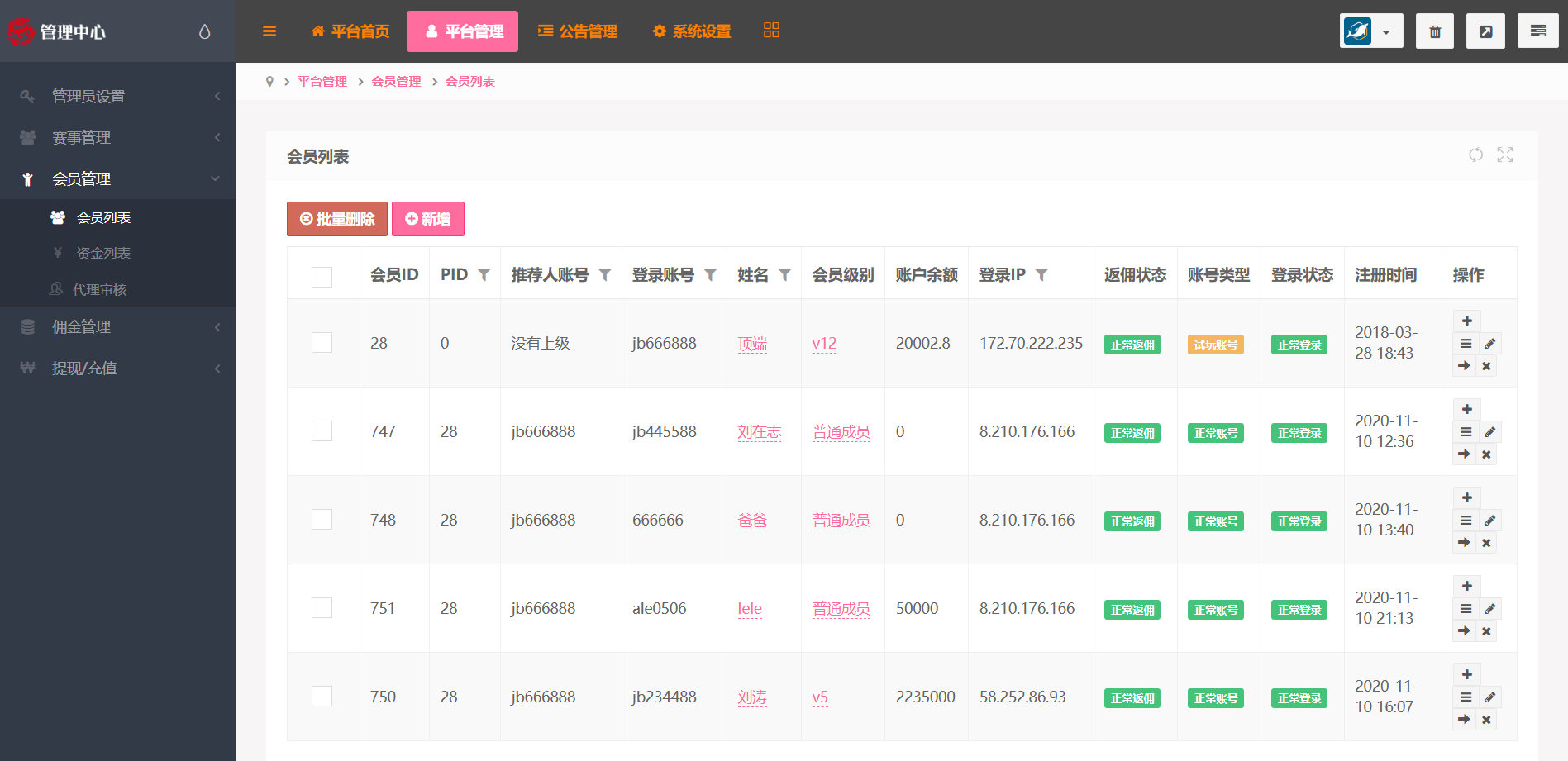
Task: Click edit pencil icon for member 28
Action: pyautogui.click(x=1489, y=344)
